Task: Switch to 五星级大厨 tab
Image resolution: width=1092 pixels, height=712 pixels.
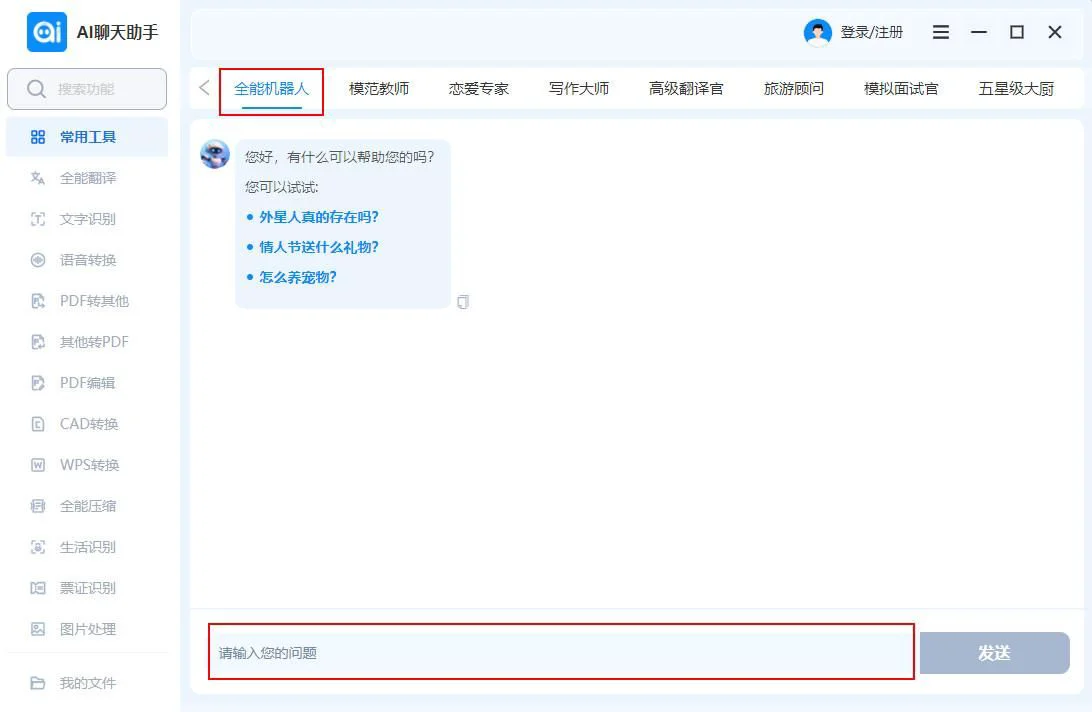Action: click(1016, 89)
